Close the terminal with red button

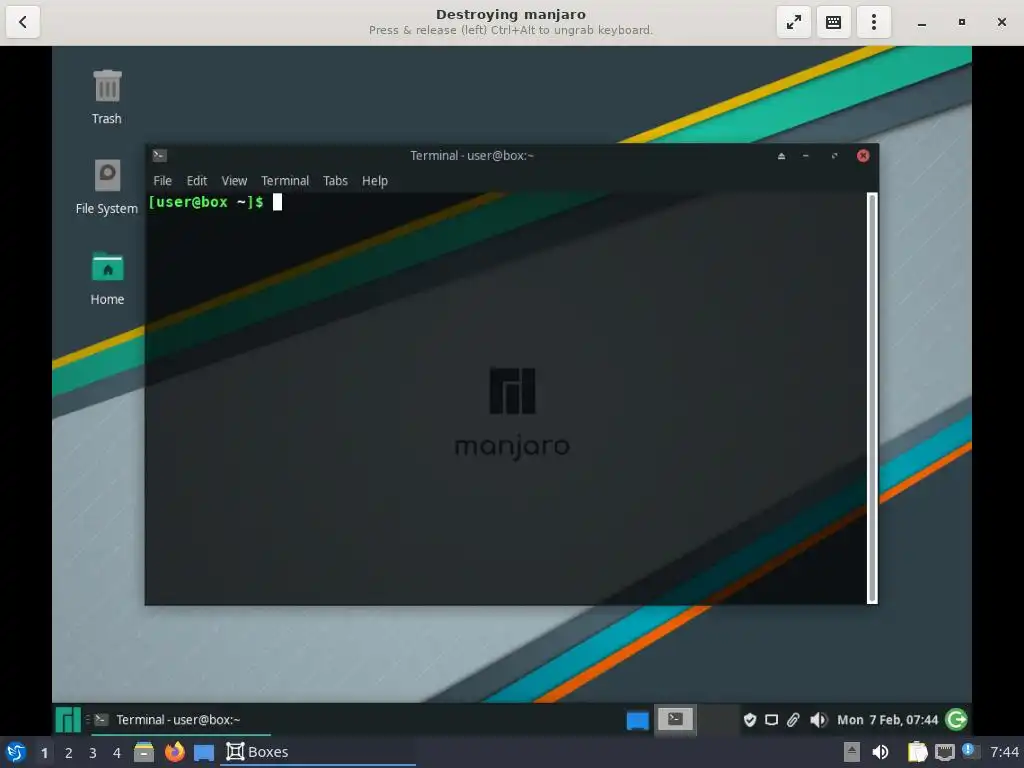(x=863, y=155)
